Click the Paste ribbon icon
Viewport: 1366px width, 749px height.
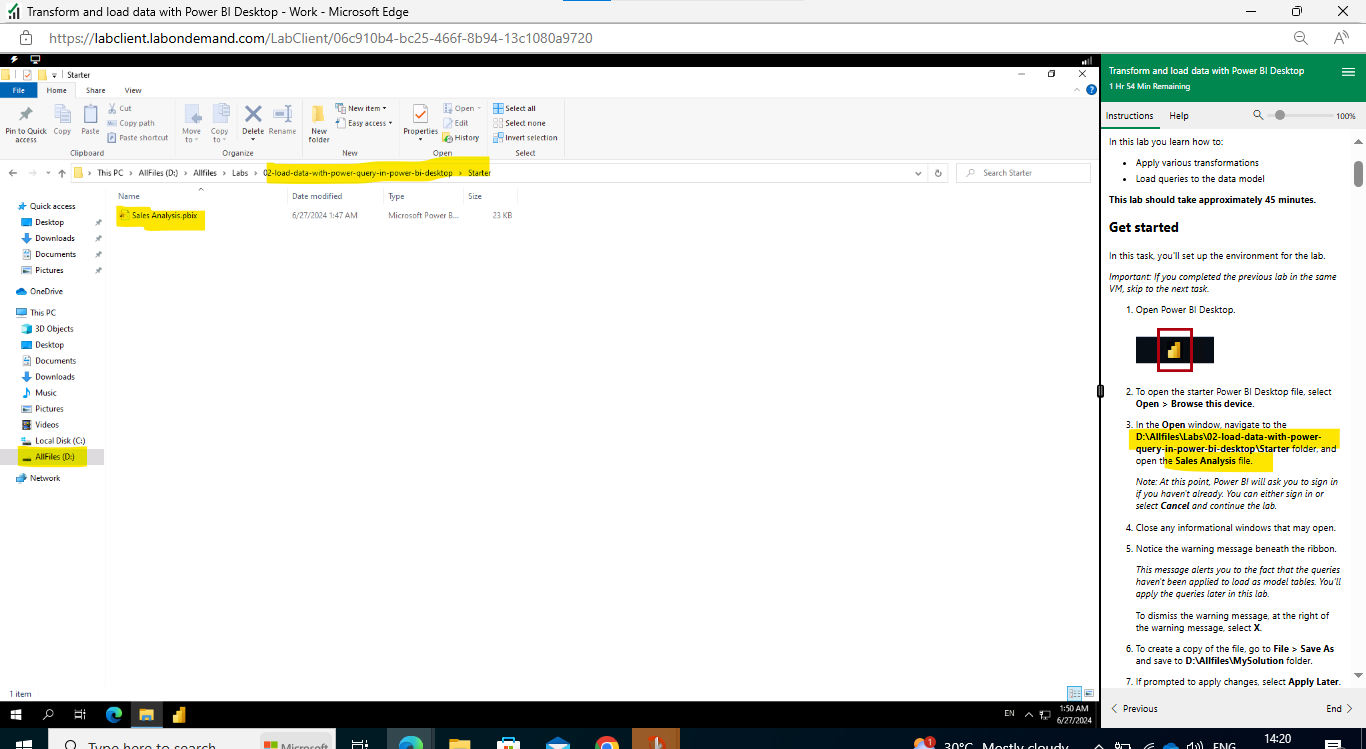click(90, 114)
